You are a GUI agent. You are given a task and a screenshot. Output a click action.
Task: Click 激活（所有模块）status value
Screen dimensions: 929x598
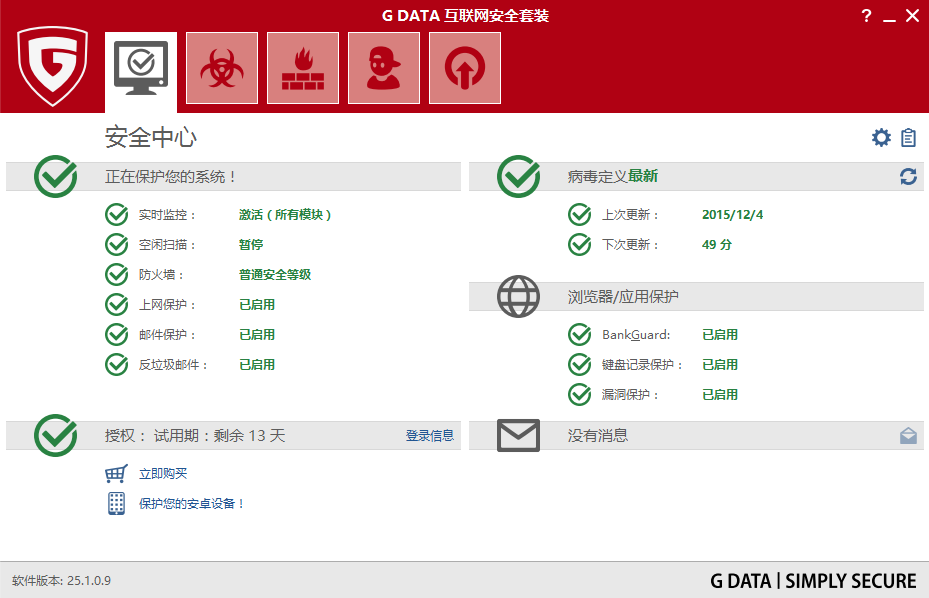pyautogui.click(x=285, y=215)
